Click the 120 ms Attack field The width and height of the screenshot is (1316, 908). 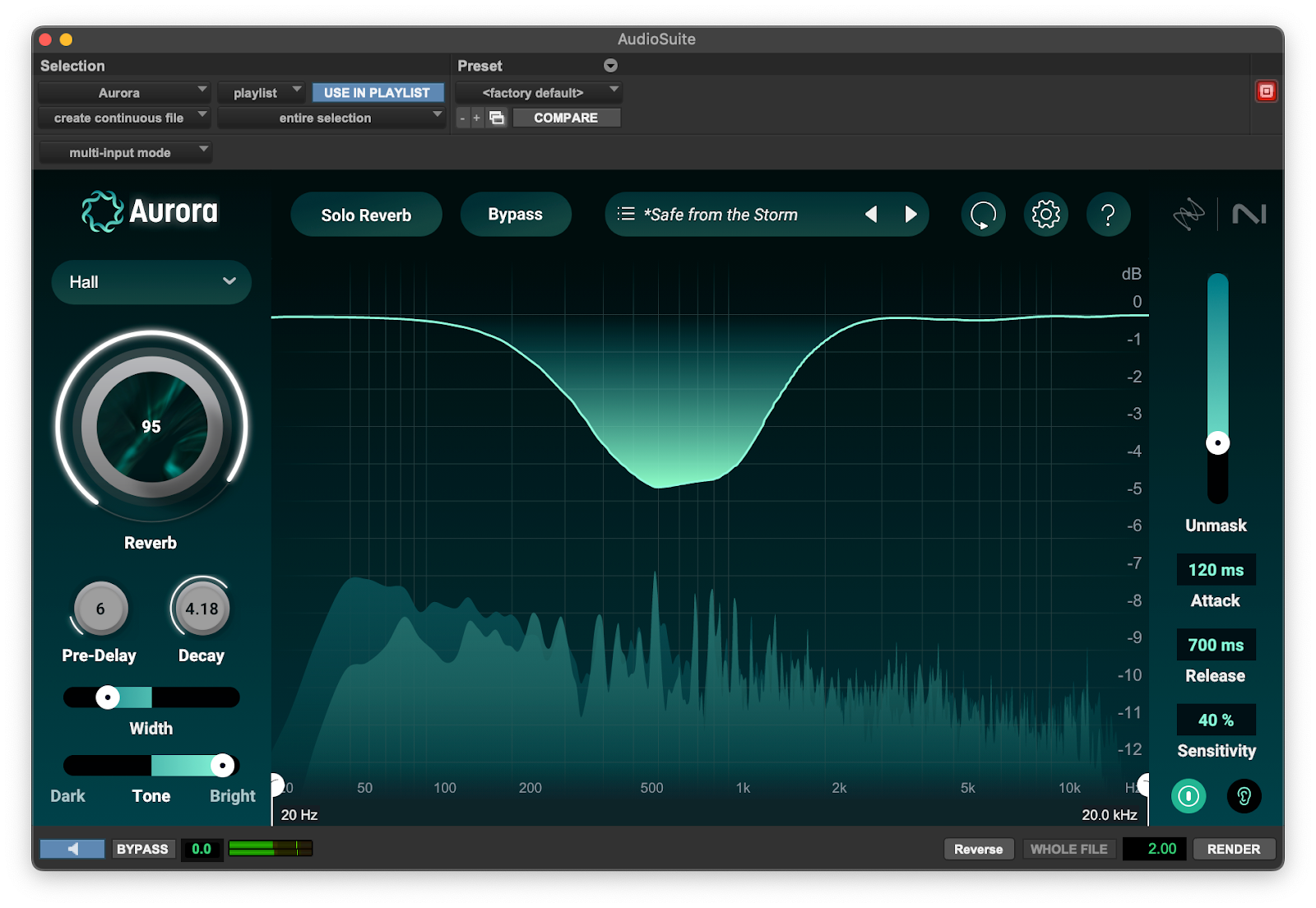coord(1216,570)
